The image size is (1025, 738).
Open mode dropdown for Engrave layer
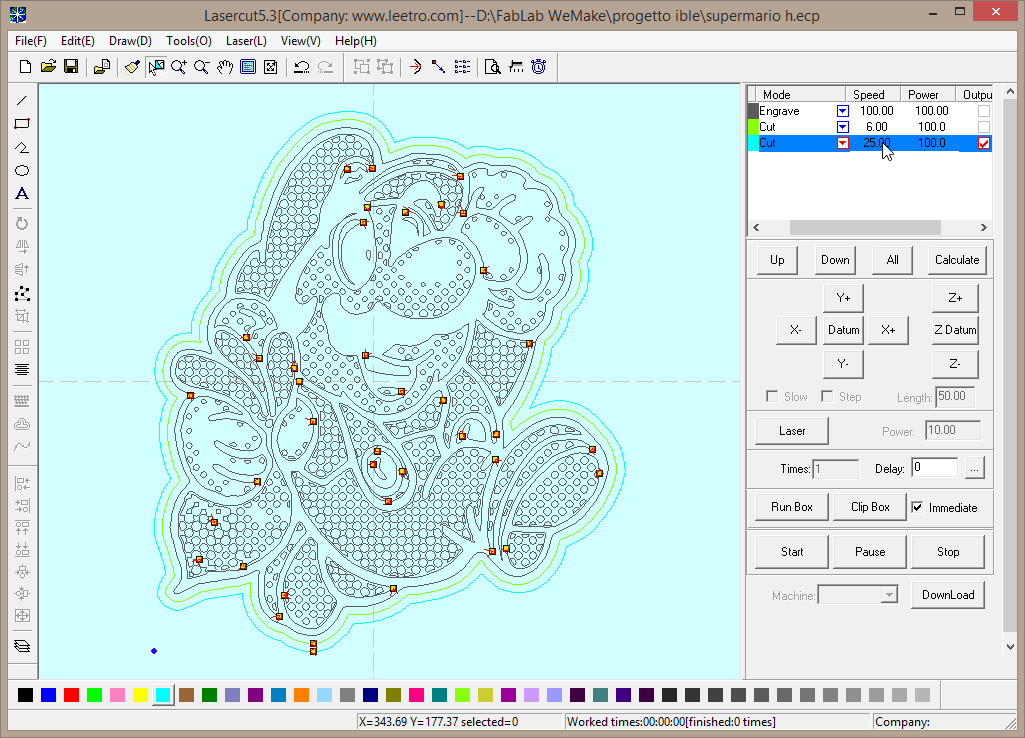[x=843, y=111]
